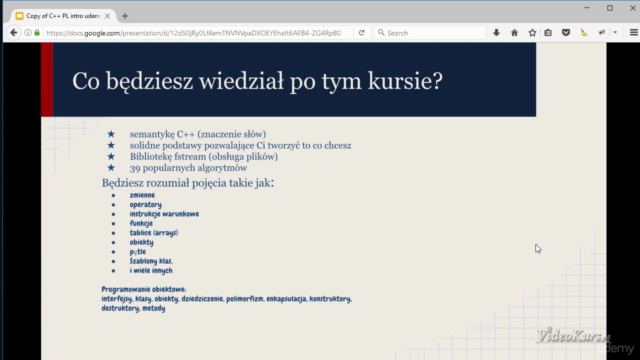Image resolution: width=640 pixels, height=360 pixels.
Task: Click the bullet 'funkcje'
Action: pos(141,223)
